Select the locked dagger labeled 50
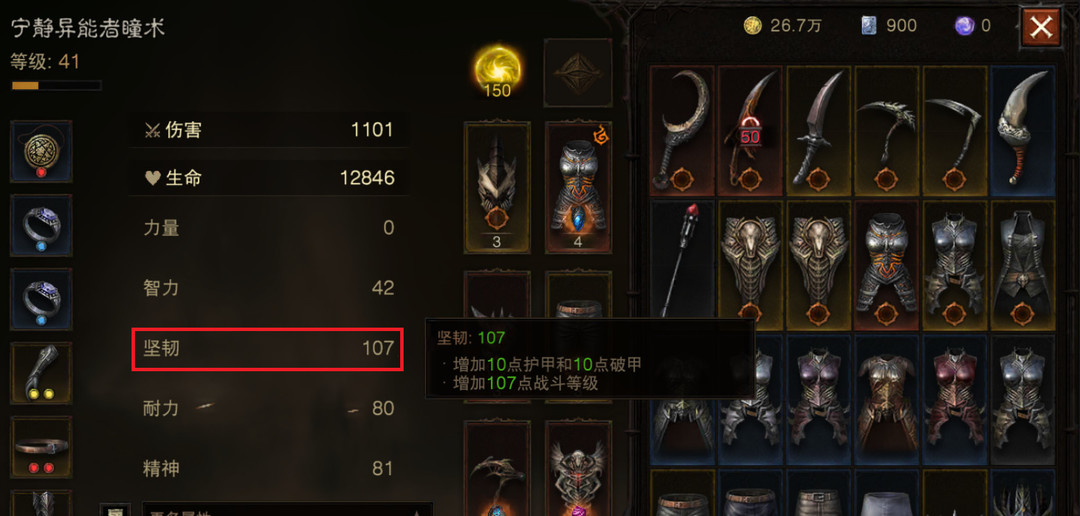Screen dimensions: 1080x516 [751, 131]
